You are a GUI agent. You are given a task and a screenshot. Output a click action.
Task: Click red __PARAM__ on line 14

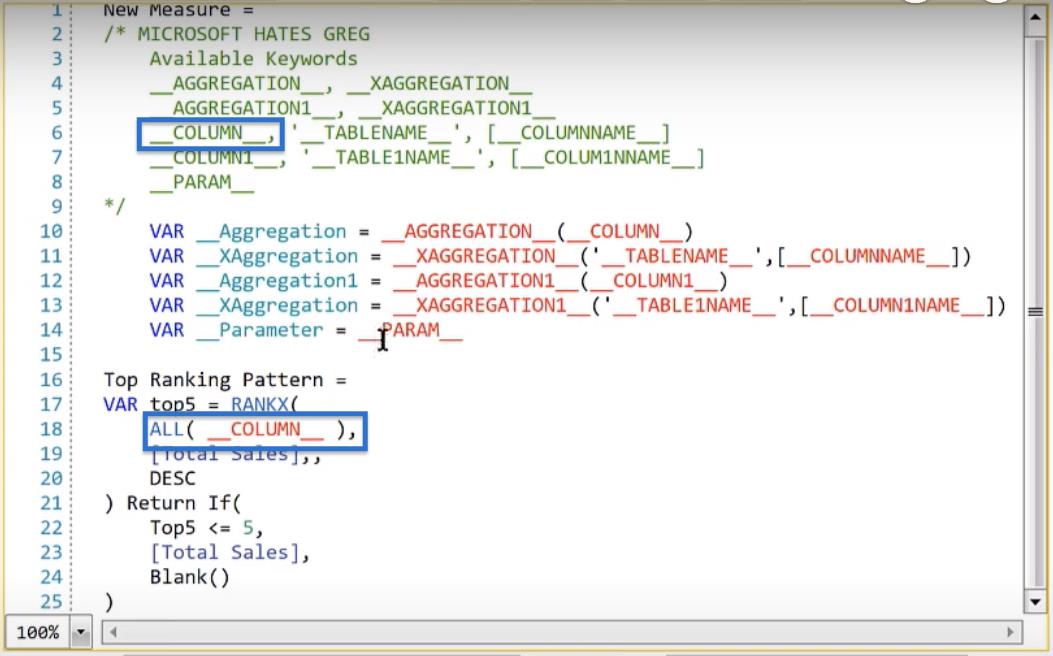410,330
